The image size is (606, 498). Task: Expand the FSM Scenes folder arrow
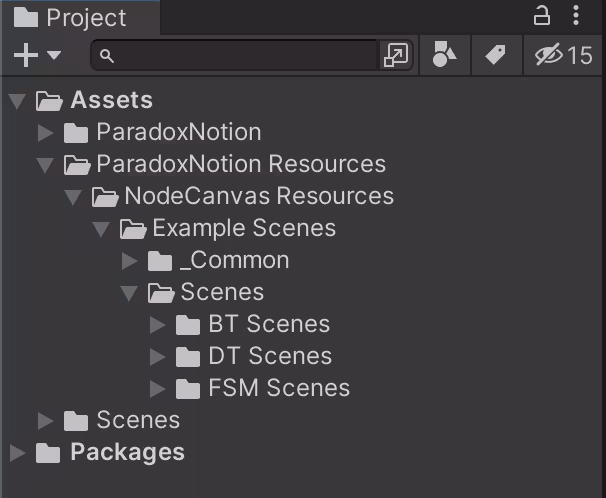click(x=157, y=388)
